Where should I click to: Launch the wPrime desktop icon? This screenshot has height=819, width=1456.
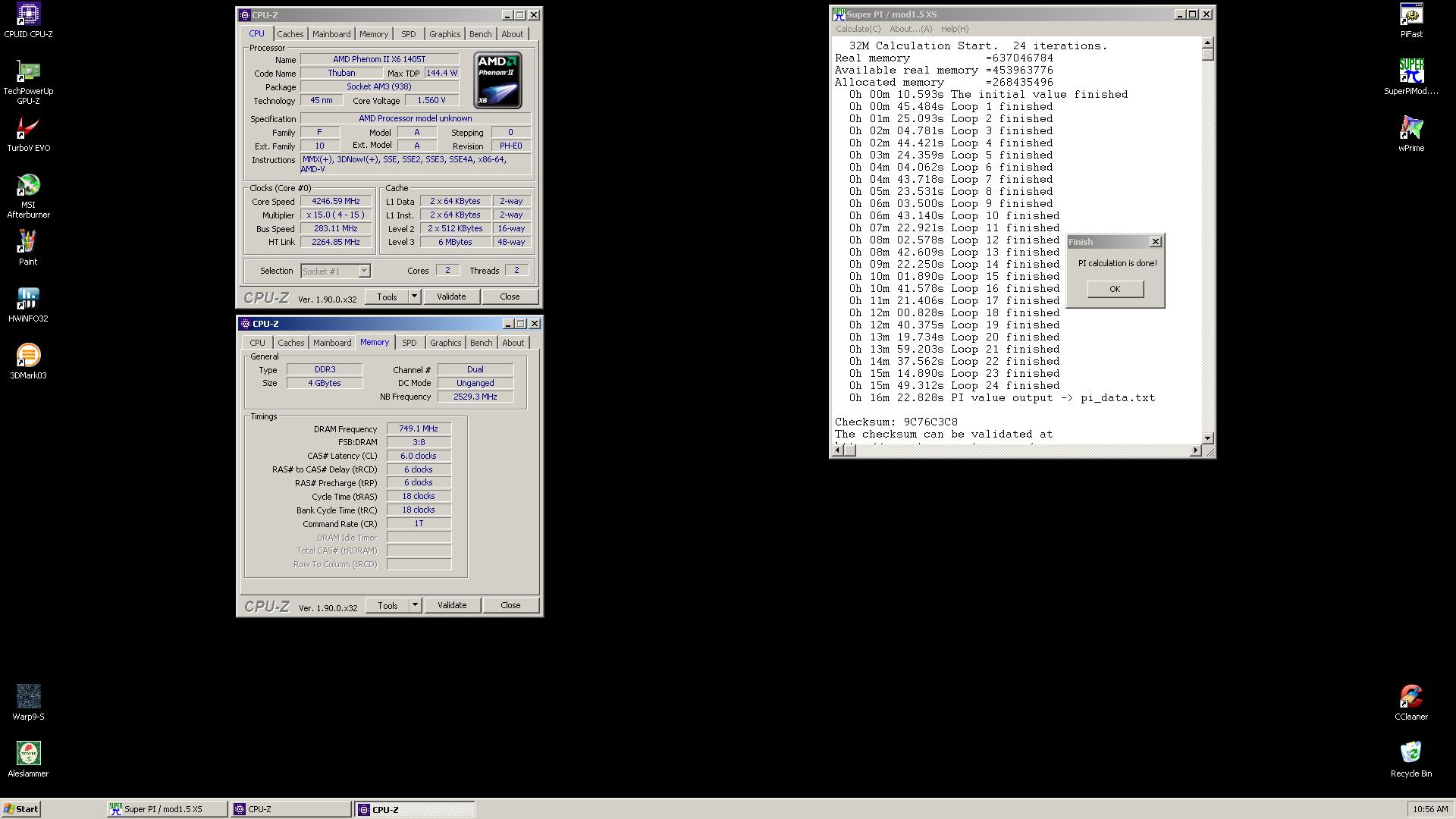[x=1411, y=134]
